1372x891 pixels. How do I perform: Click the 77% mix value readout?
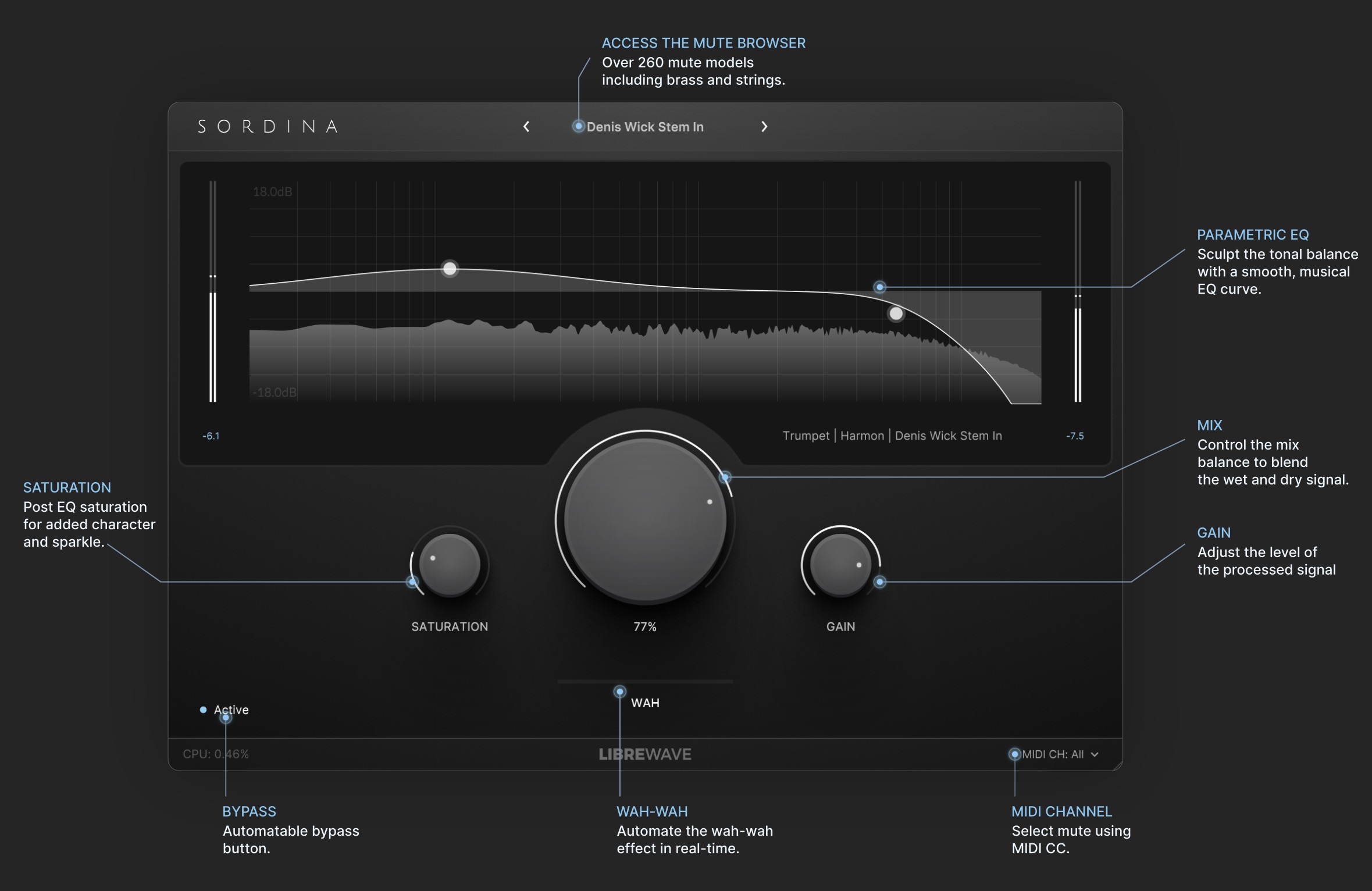coord(645,626)
